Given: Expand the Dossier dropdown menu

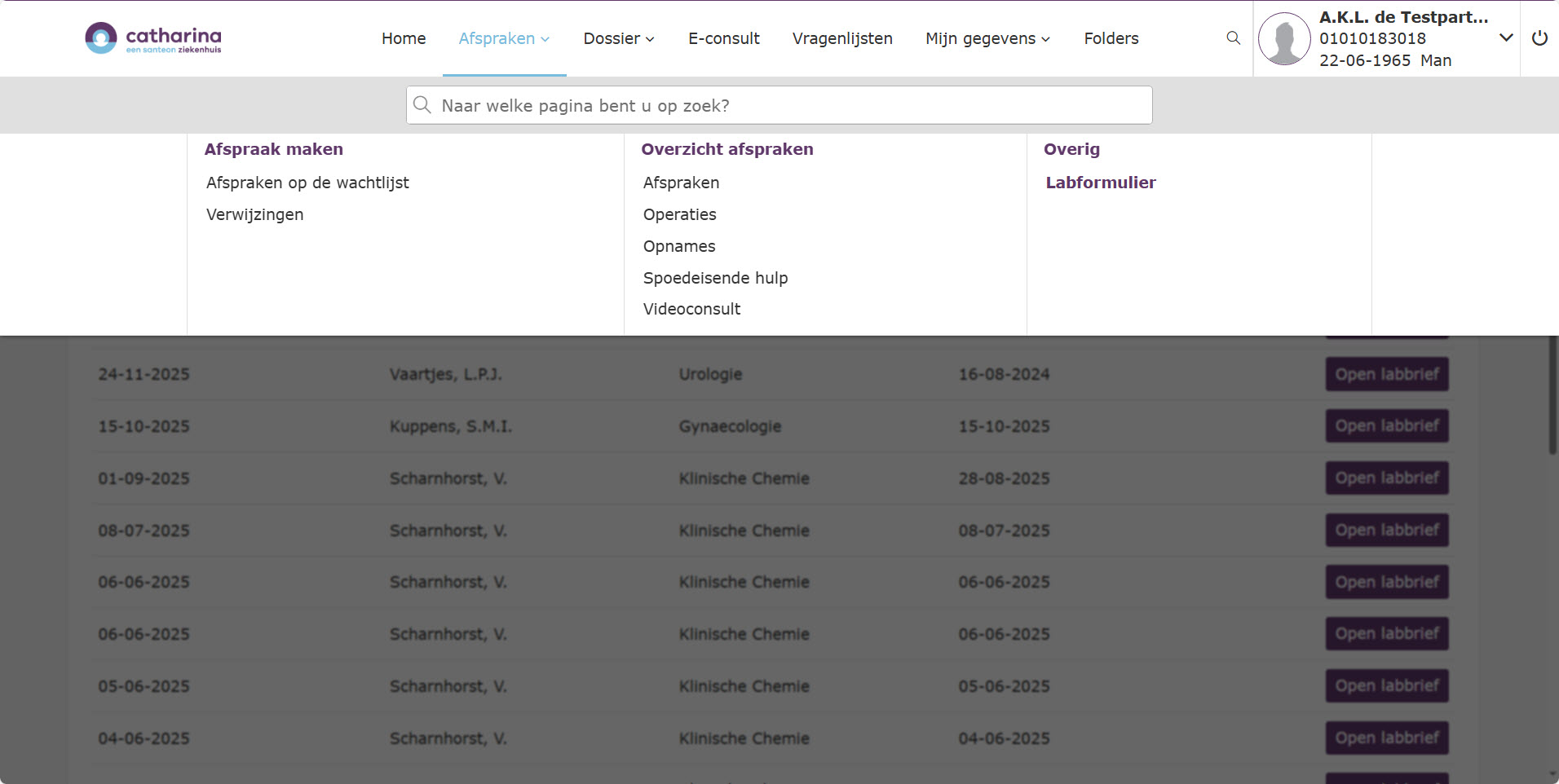Looking at the screenshot, I should [x=619, y=38].
